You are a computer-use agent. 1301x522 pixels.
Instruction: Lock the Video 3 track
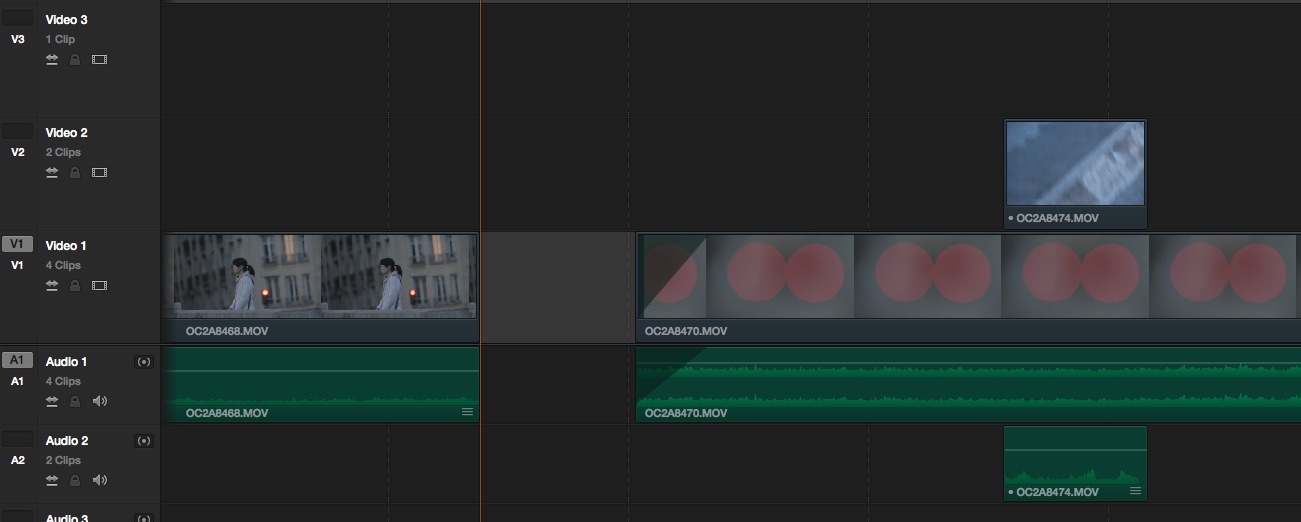75,60
